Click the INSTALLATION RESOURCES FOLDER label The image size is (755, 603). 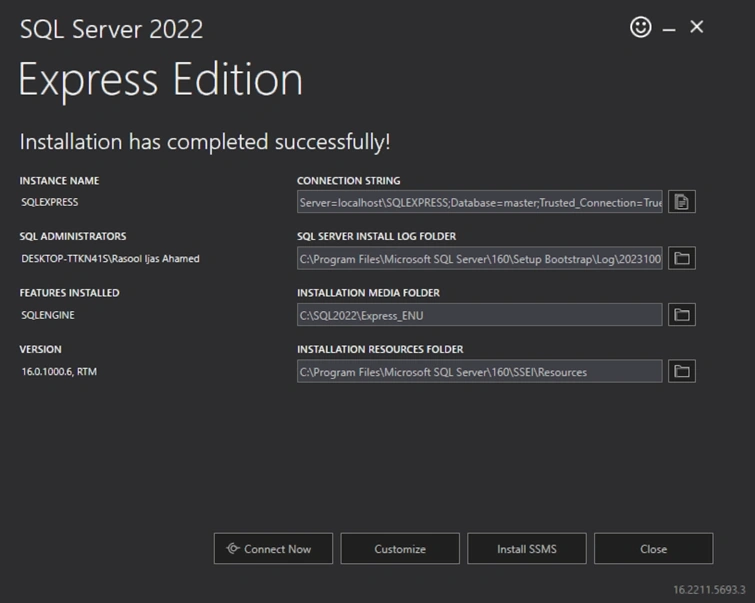point(380,349)
